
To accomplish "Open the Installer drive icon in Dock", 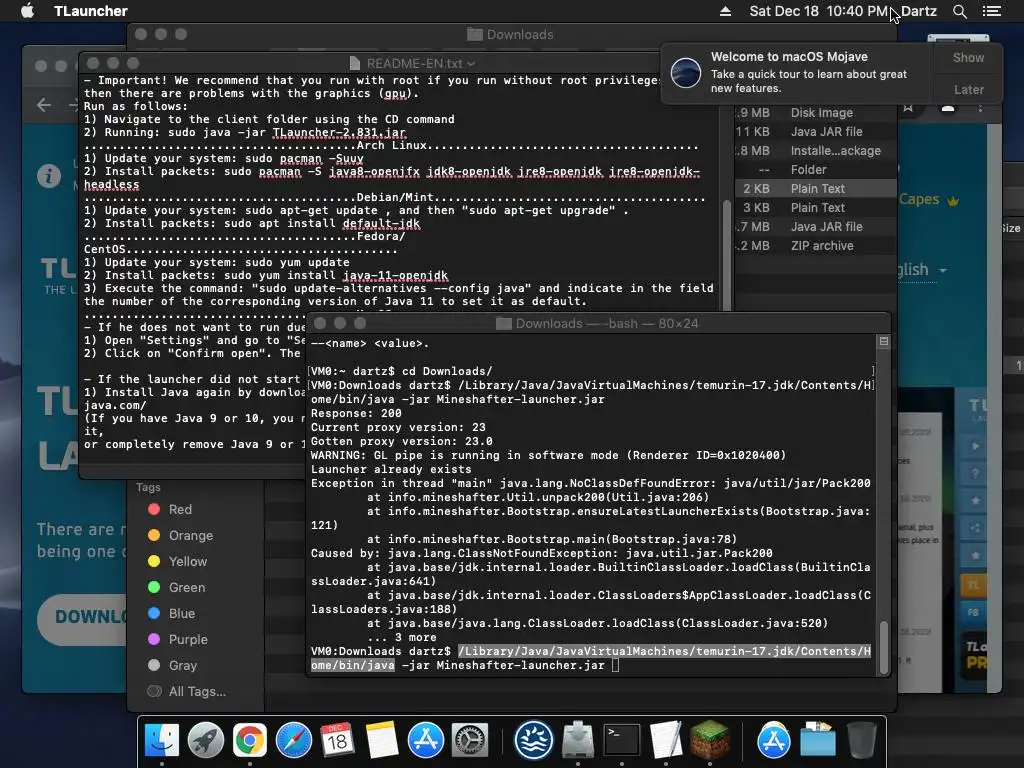I will (x=578, y=741).
